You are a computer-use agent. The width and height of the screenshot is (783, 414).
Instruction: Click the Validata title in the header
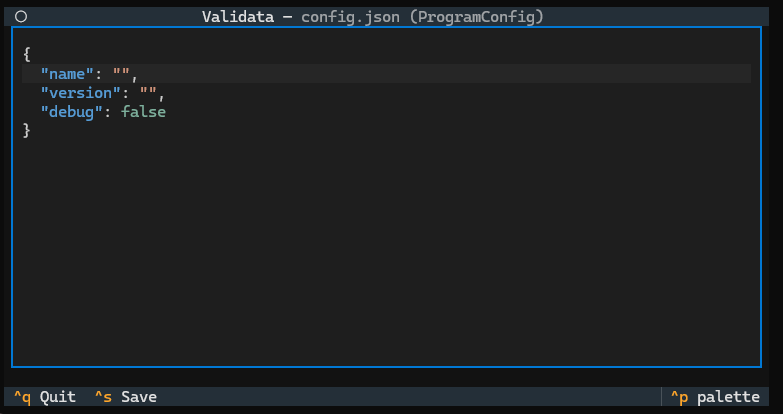pos(237,16)
